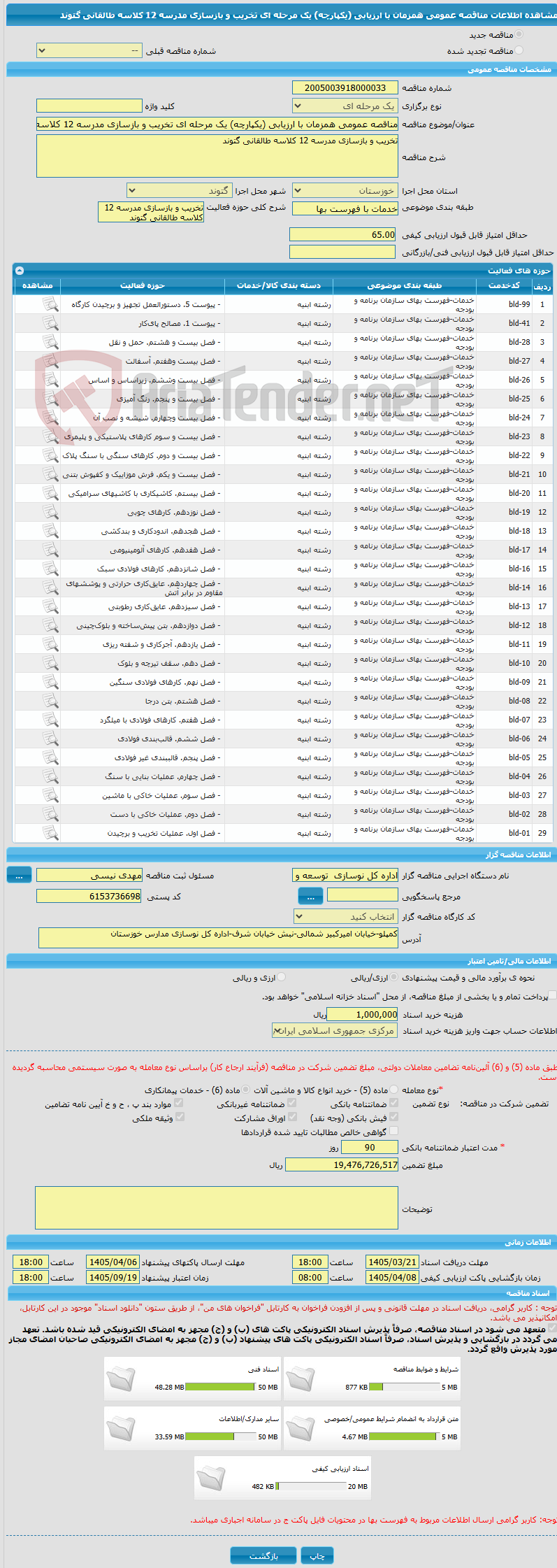This screenshot has height=1568, width=557.
Task: Click the دسته بندی کالا/خدمات column header
Action: pyautogui.click(x=279, y=285)
